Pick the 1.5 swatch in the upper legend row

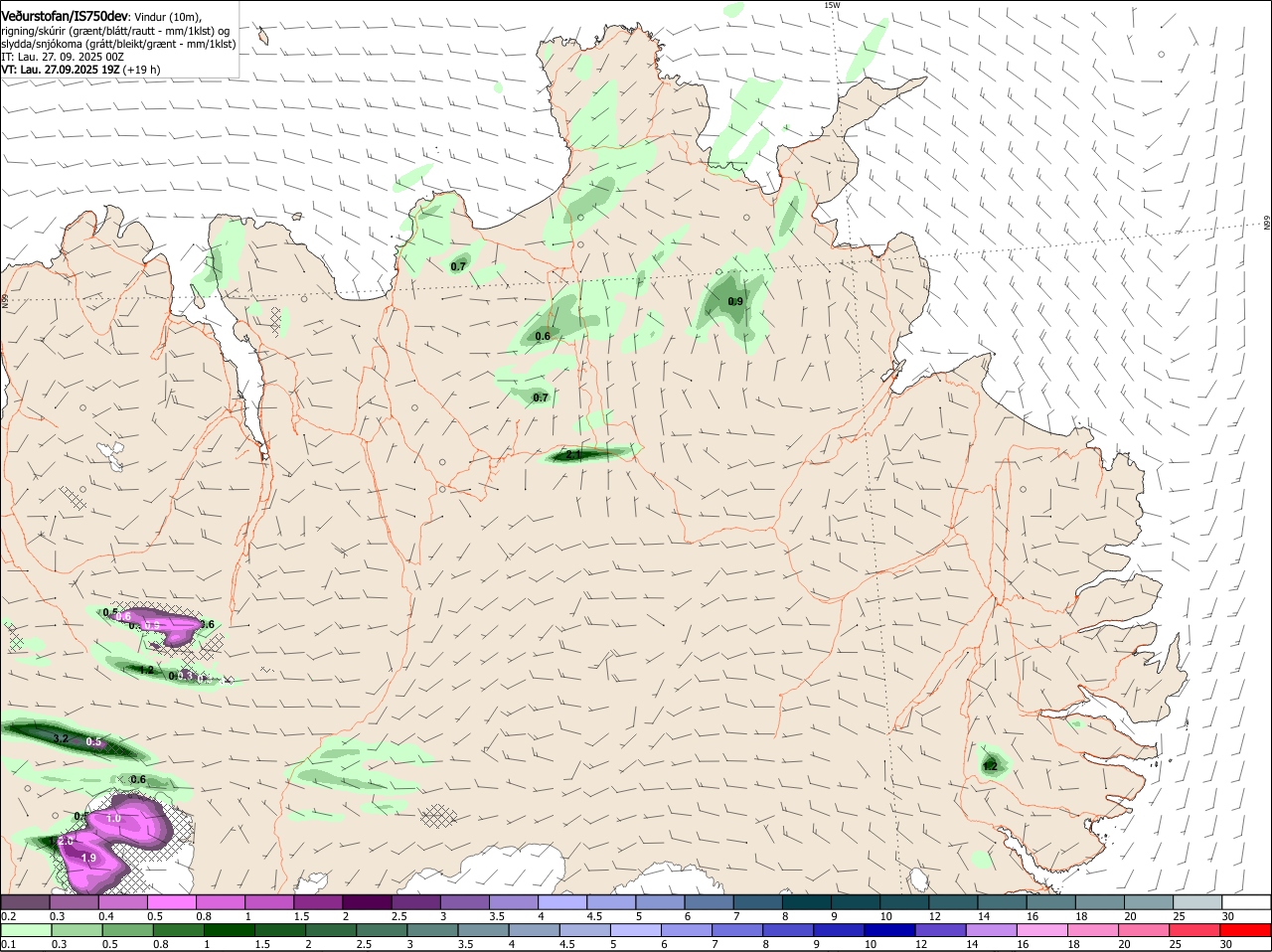pos(319,901)
